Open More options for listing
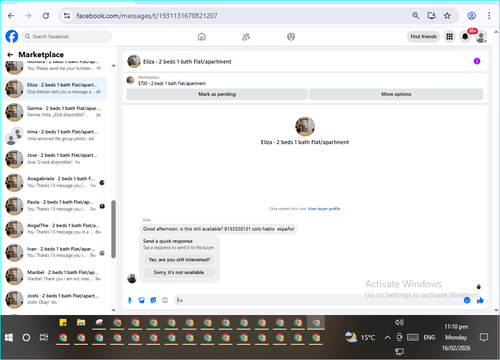 [396, 94]
